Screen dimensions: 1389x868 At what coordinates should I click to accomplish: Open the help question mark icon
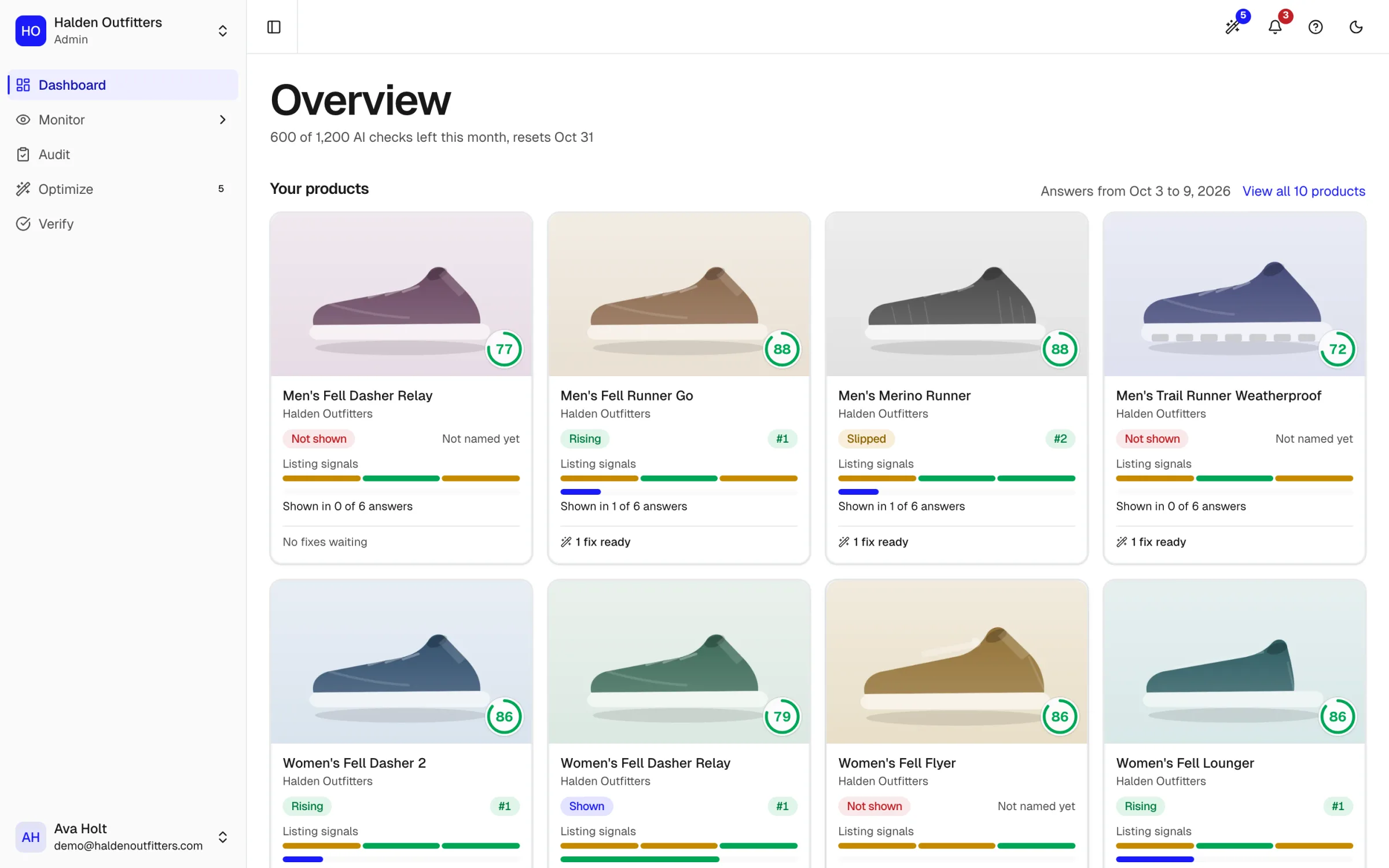[1315, 27]
